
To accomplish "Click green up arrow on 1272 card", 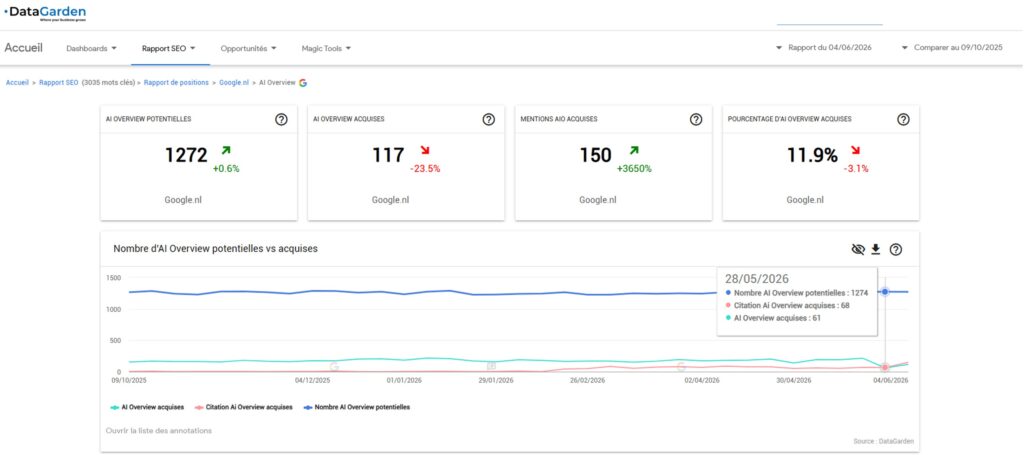I will pyautogui.click(x=226, y=151).
